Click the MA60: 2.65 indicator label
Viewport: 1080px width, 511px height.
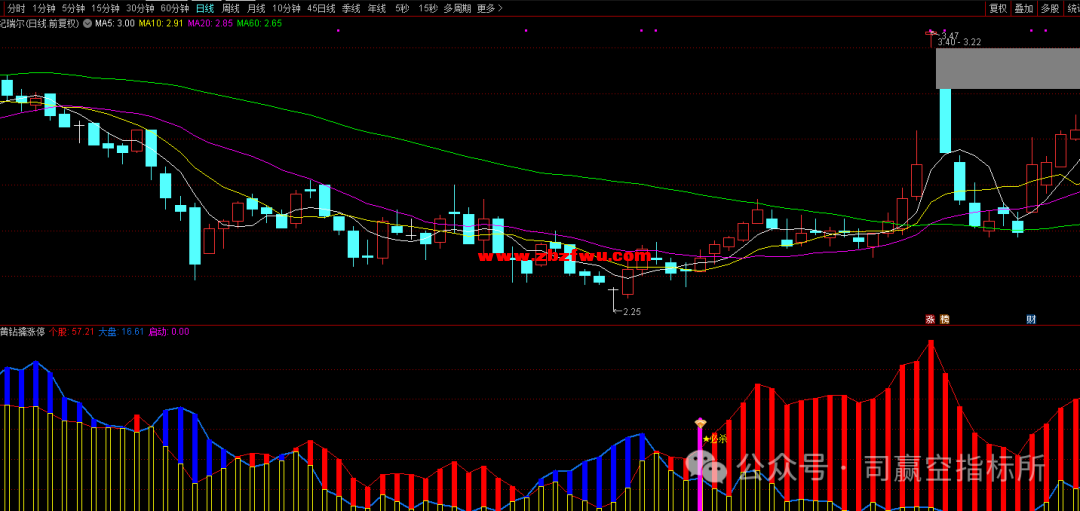259,23
